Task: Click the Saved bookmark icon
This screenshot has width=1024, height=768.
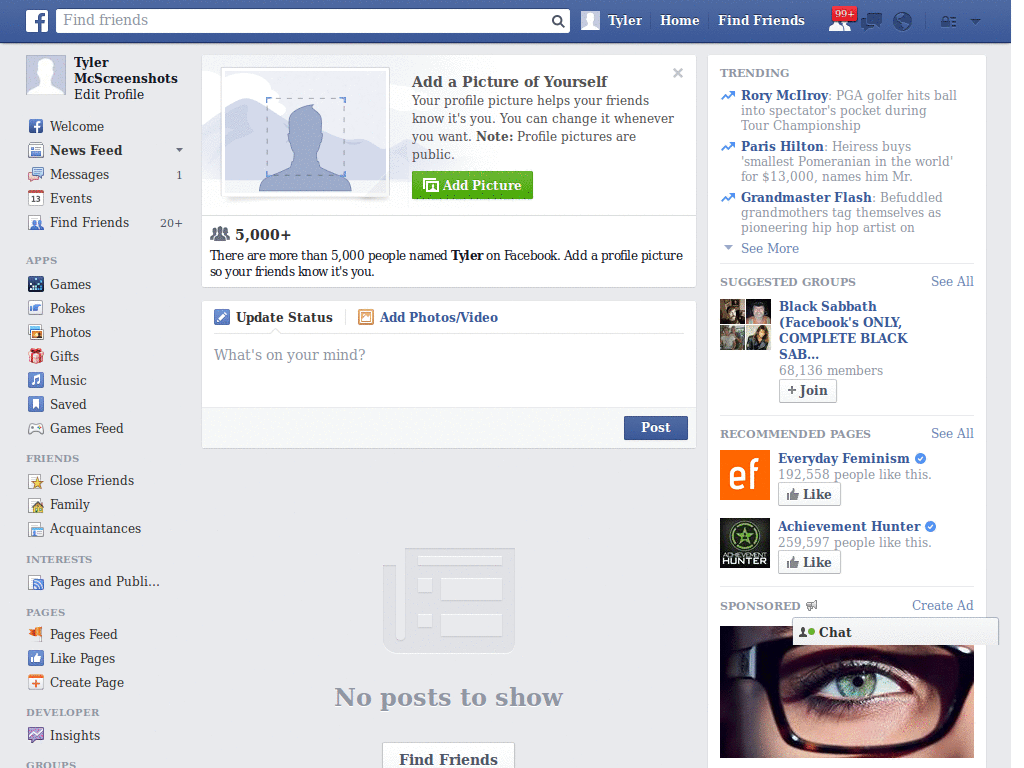Action: pos(36,404)
